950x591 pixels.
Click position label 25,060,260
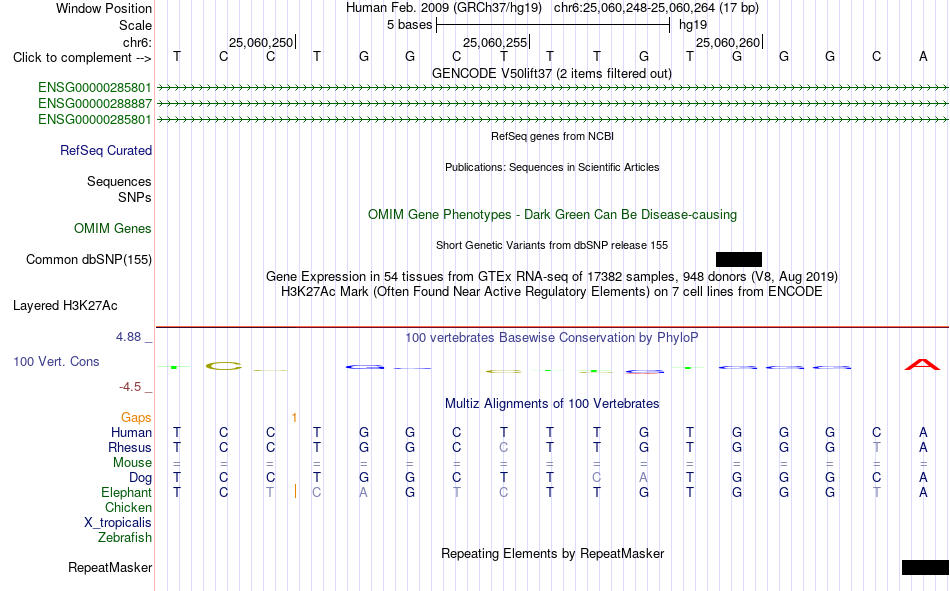(728, 42)
